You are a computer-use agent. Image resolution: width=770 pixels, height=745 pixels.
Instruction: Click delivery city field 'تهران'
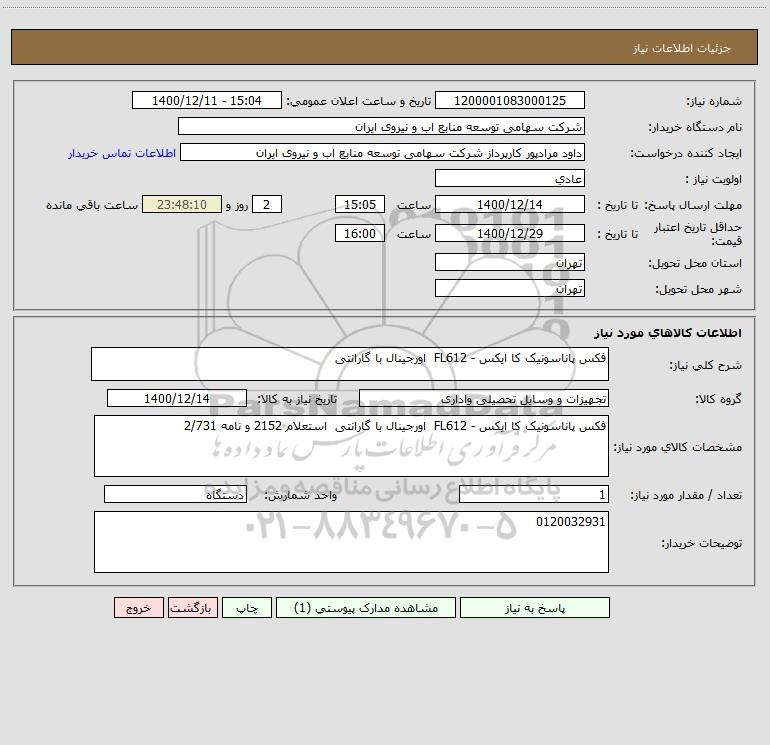tap(510, 288)
